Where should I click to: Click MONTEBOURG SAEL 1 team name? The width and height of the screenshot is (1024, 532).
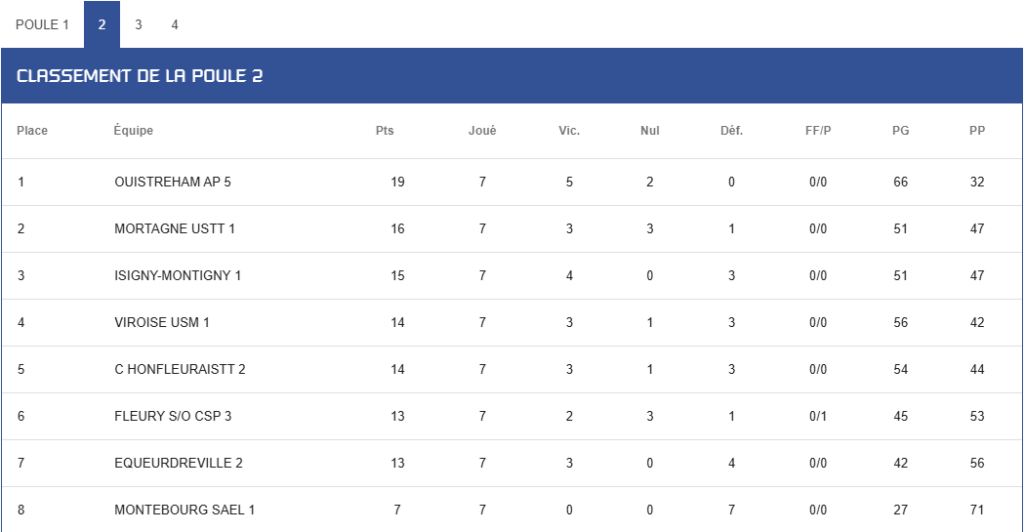(x=184, y=510)
